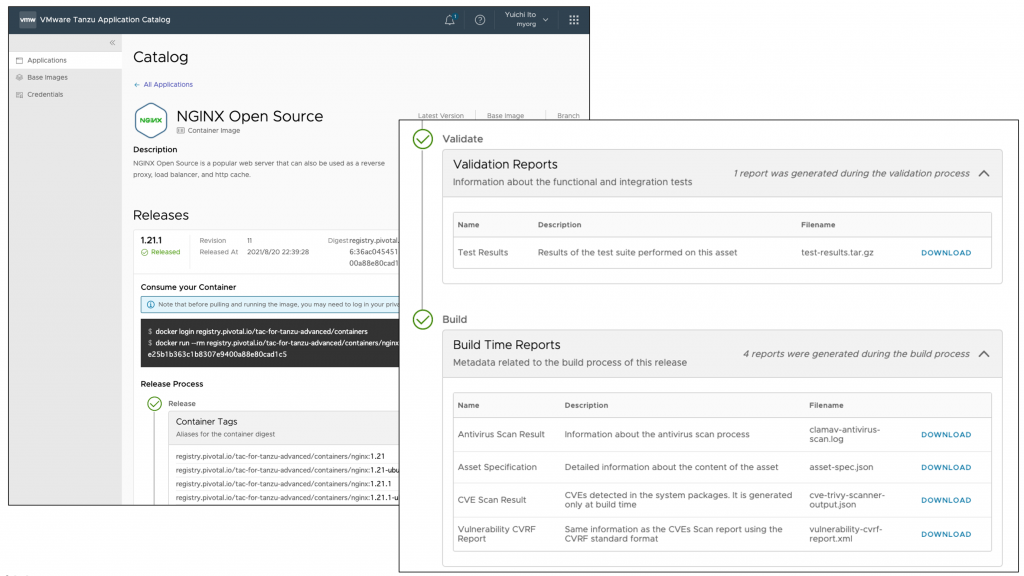
Task: Download the test-results.tar.gz report
Action: [x=945, y=253]
